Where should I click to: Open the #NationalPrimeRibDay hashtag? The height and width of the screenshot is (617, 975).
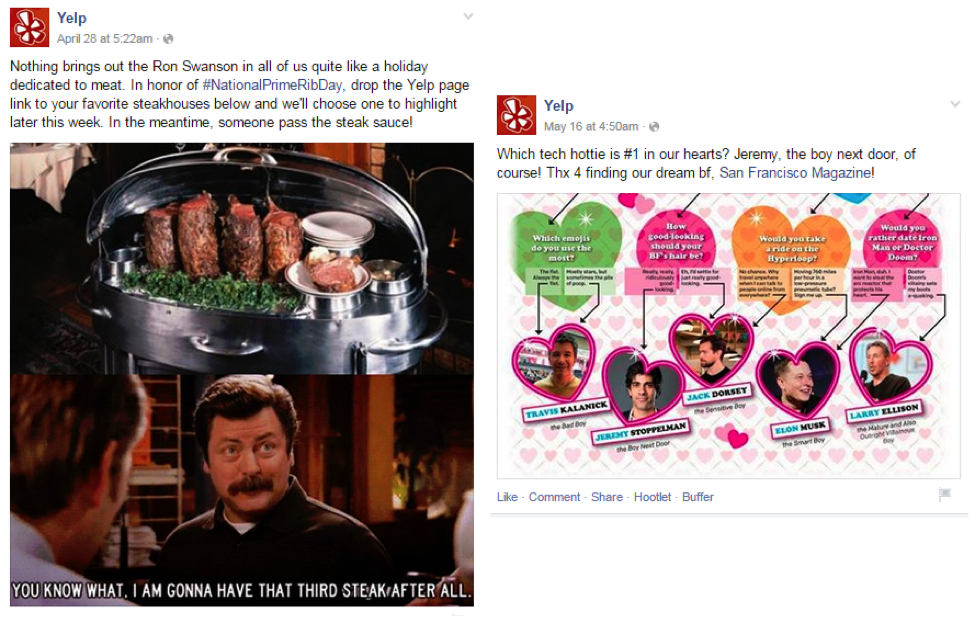pyautogui.click(x=272, y=85)
